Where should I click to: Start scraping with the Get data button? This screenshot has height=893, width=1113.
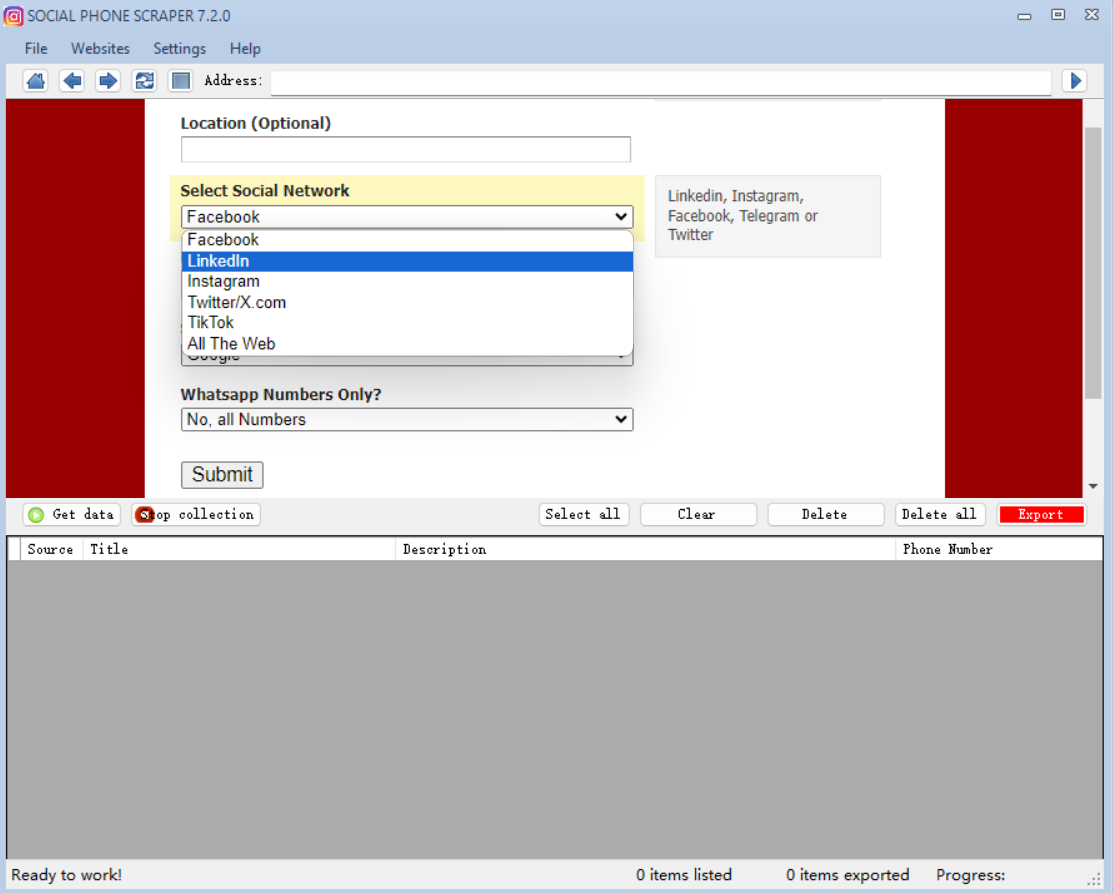72,514
